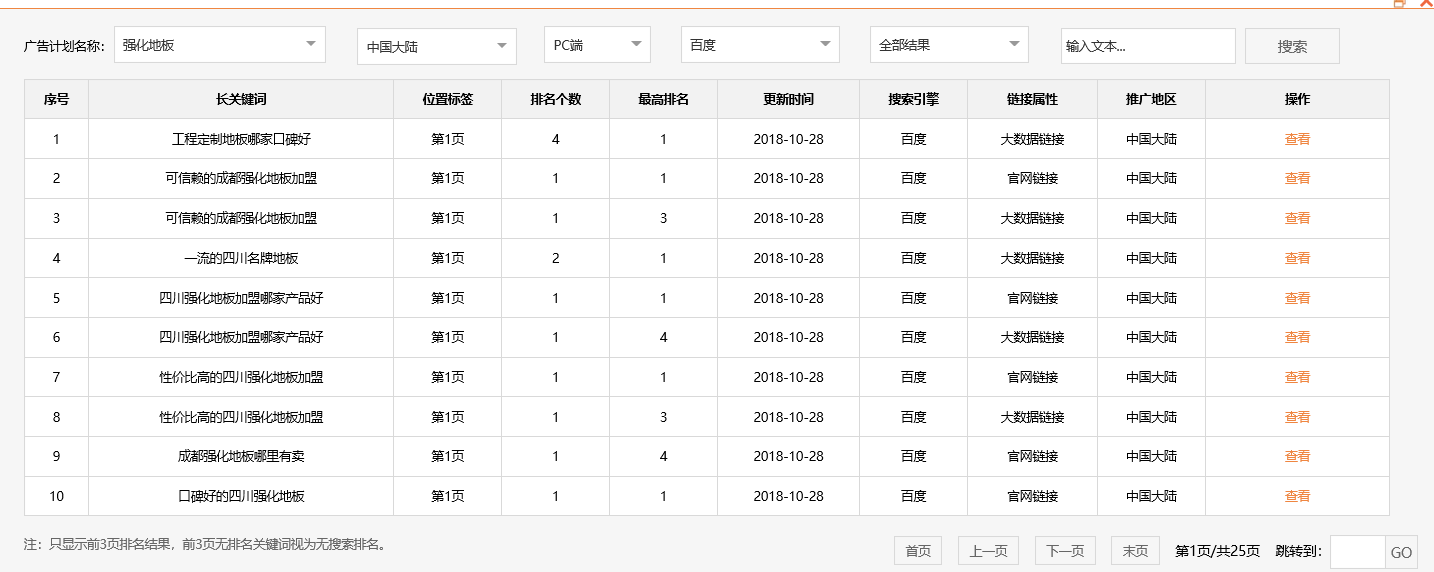The height and width of the screenshot is (572, 1434).
Task: Click the 第1页/共25页 page indicator
Action: coord(1217,551)
